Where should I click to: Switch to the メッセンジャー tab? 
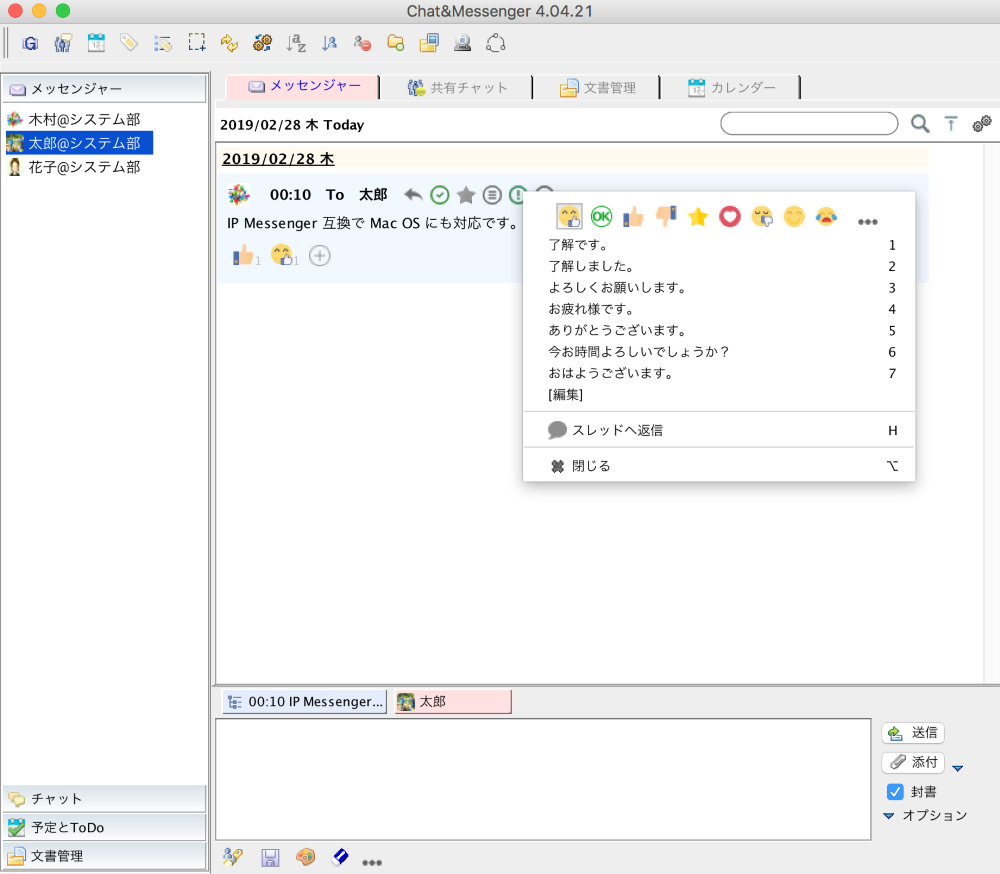(x=303, y=86)
